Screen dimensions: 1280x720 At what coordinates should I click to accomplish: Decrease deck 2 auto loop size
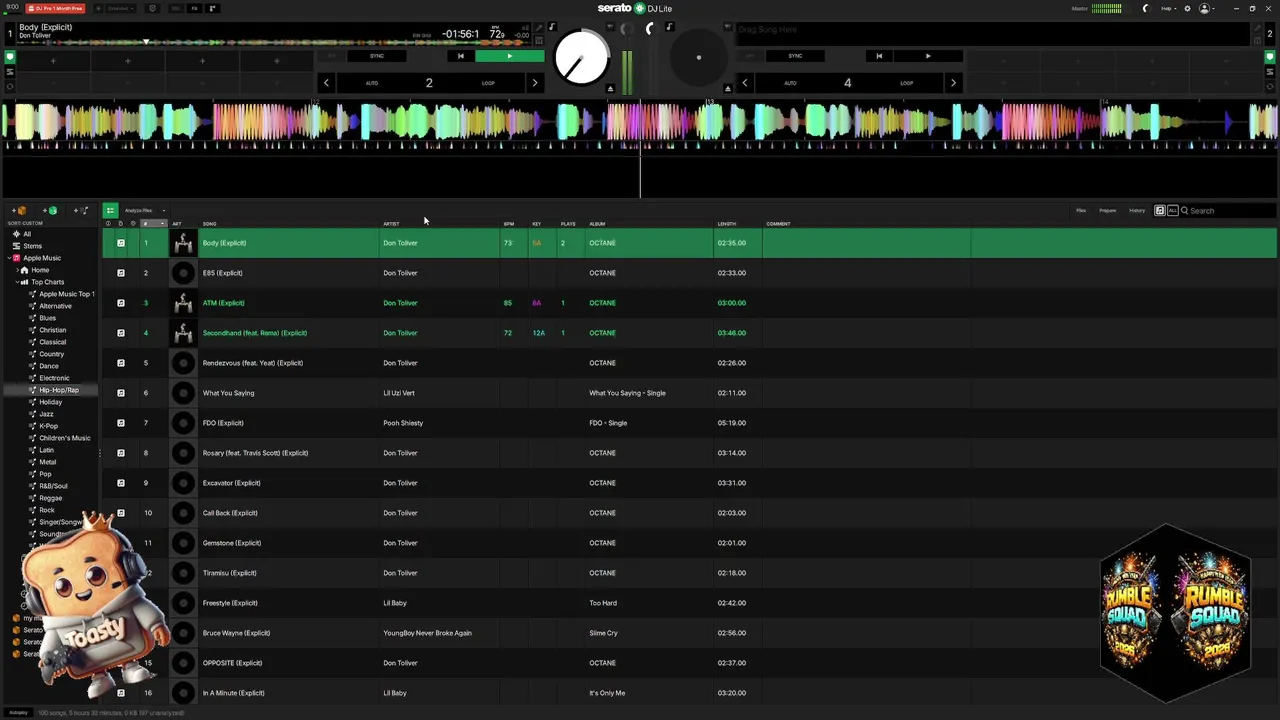(744, 83)
